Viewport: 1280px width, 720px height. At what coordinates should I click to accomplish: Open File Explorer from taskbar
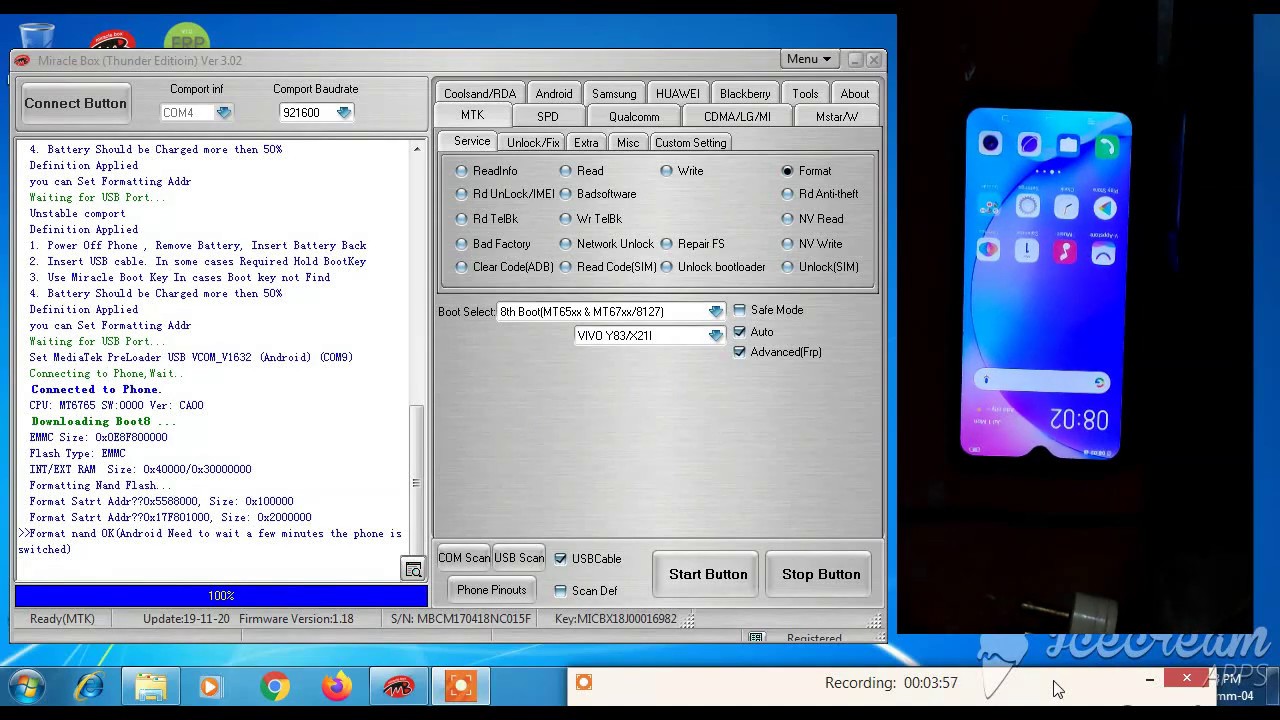point(151,687)
